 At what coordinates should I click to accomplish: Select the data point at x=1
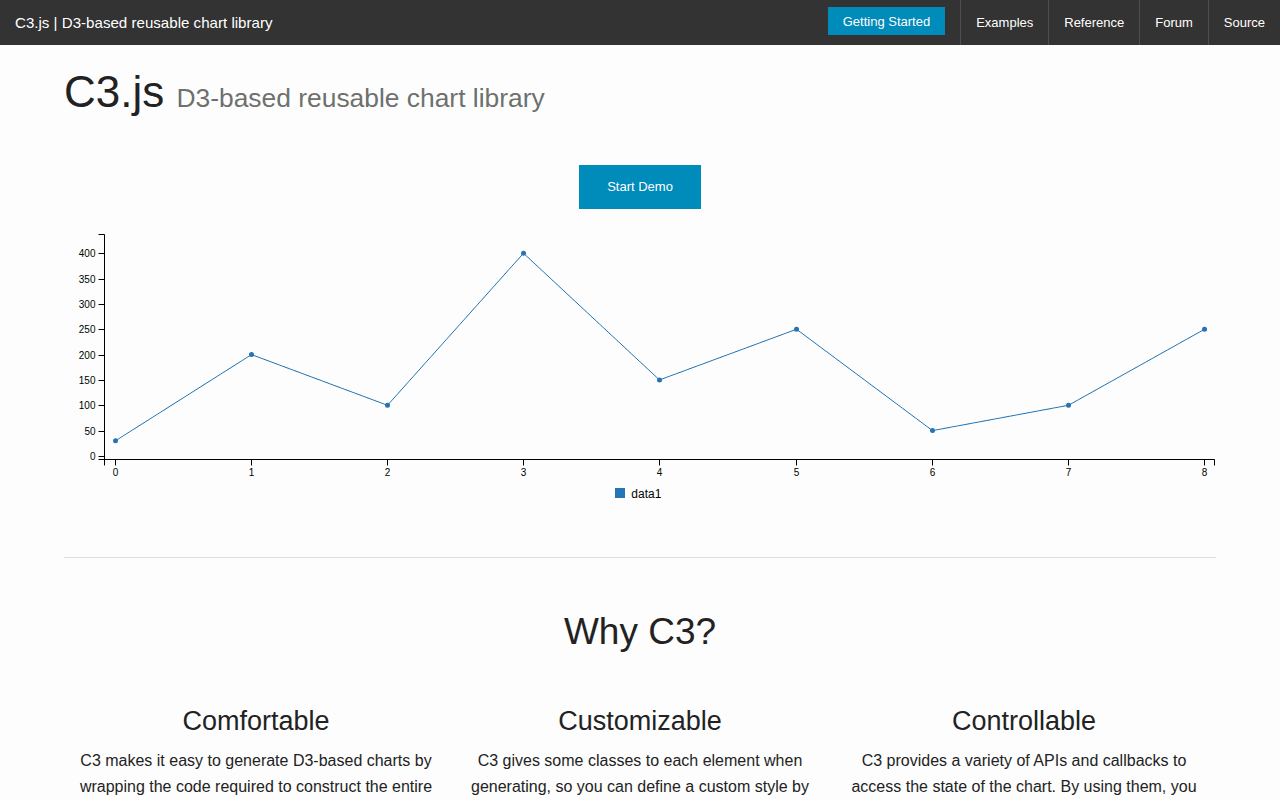pos(251,354)
